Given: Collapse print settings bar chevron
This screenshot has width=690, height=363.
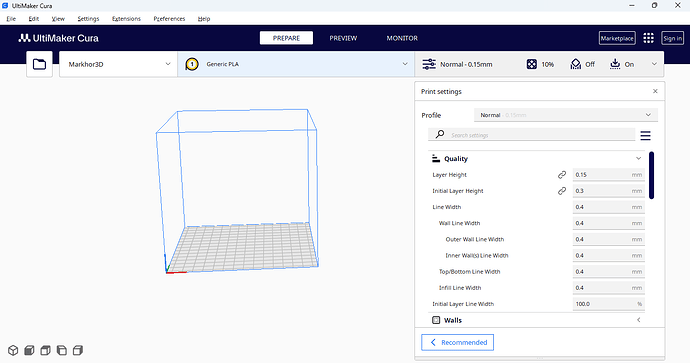Looking at the screenshot, I should [x=654, y=64].
